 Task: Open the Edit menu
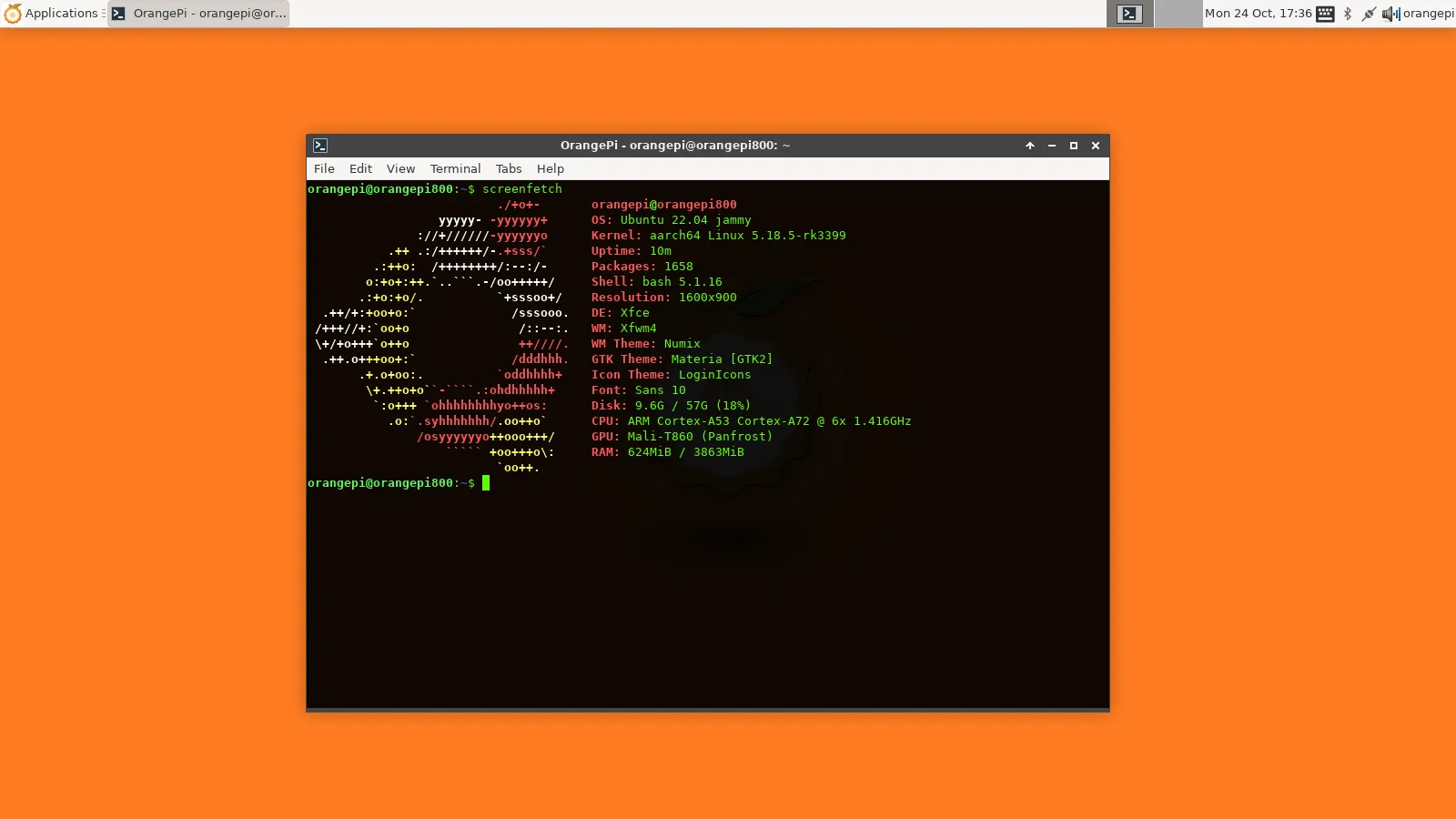point(360,169)
